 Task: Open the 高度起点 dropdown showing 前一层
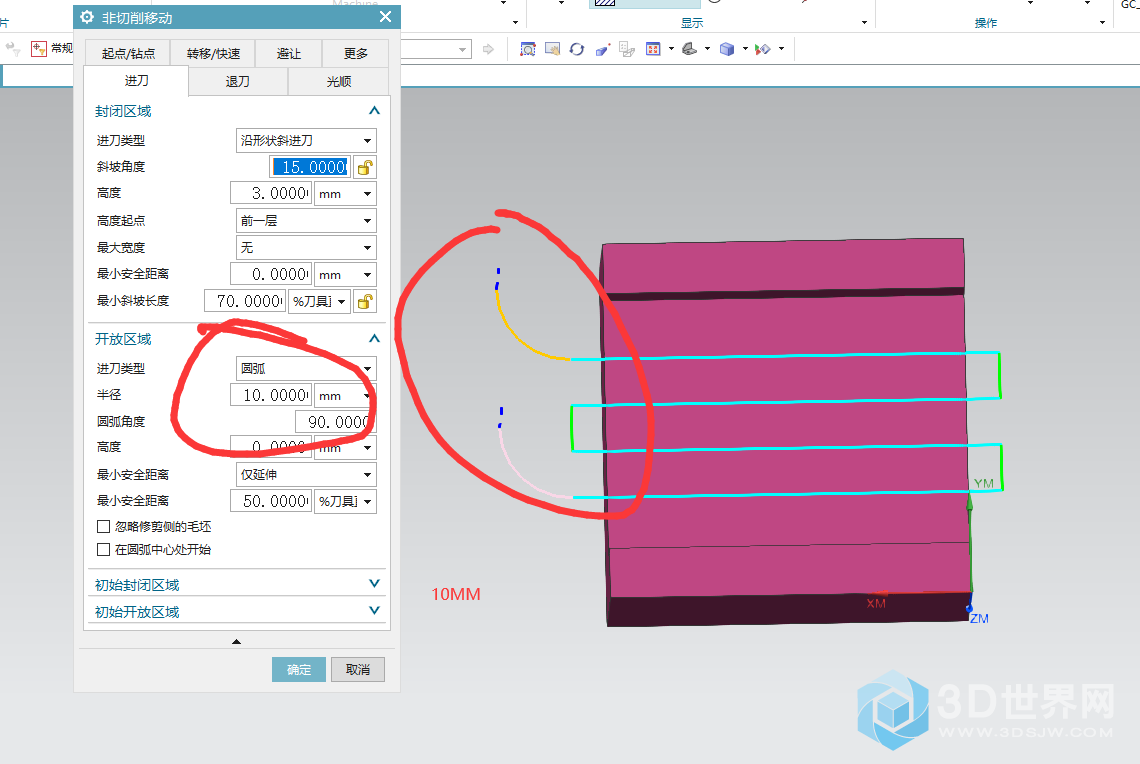point(306,221)
